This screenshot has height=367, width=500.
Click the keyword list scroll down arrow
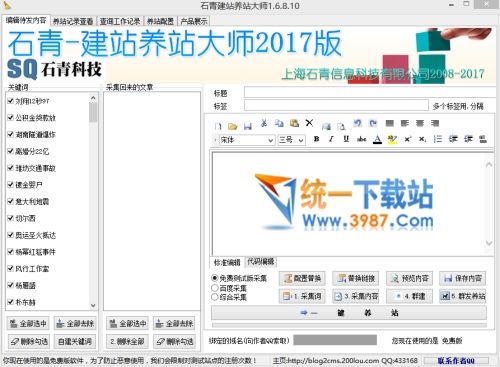[x=93, y=305]
